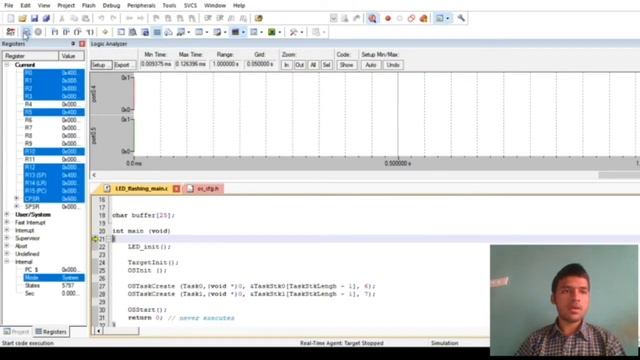Open the Peripherals menu
This screenshot has width=640, height=360.
tap(141, 5)
